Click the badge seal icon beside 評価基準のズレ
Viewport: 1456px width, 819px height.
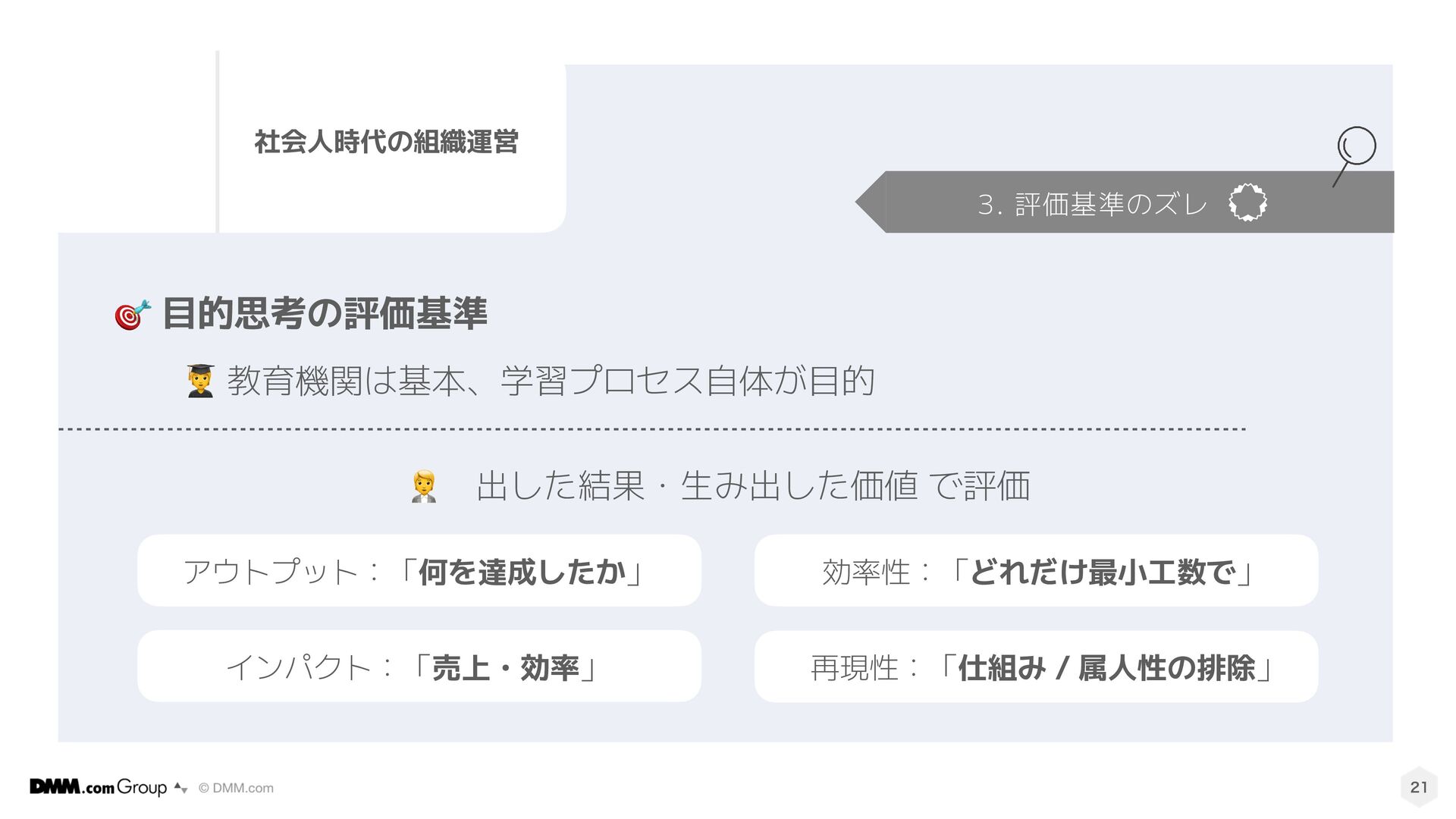click(1247, 202)
